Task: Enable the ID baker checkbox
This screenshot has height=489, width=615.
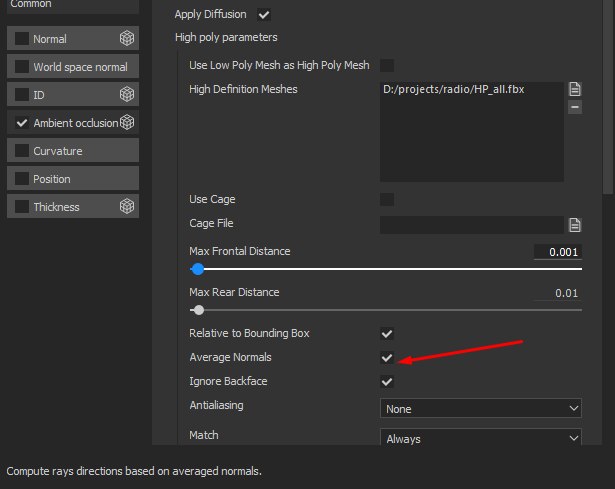Action: point(22,95)
